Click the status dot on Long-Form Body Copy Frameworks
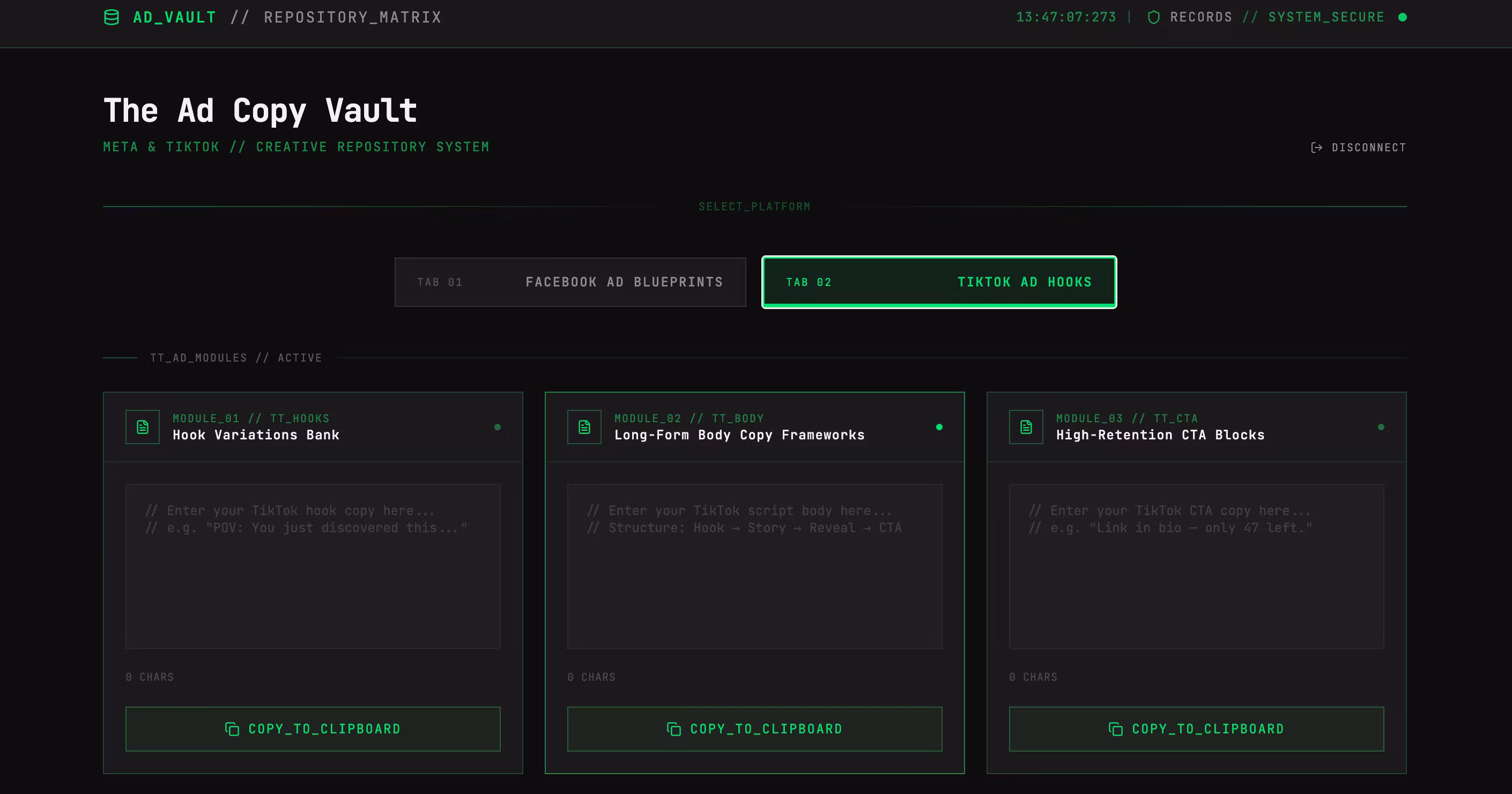 939,427
